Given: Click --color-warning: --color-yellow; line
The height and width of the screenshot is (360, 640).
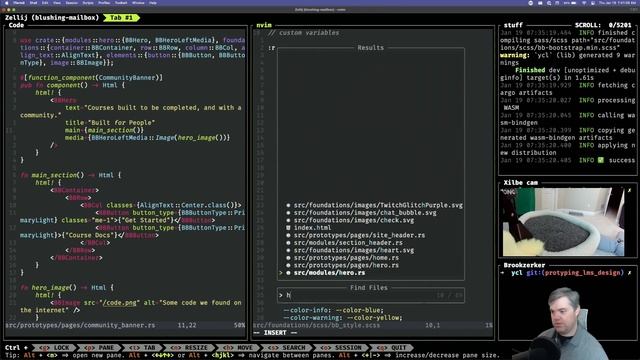Looking at the screenshot, I should (x=342, y=318).
